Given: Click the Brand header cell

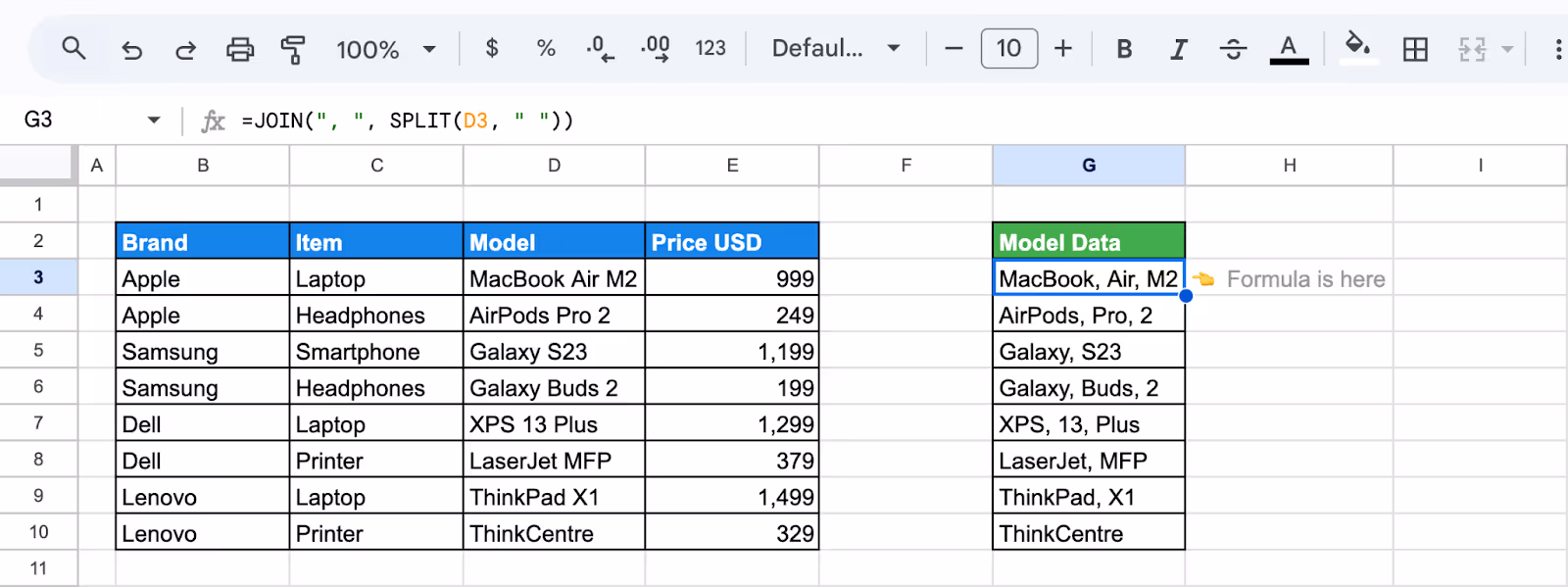Looking at the screenshot, I should tap(203, 241).
